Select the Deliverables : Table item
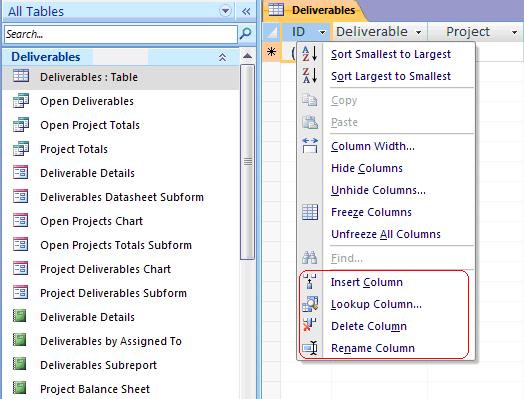524x399 pixels. (x=121, y=77)
